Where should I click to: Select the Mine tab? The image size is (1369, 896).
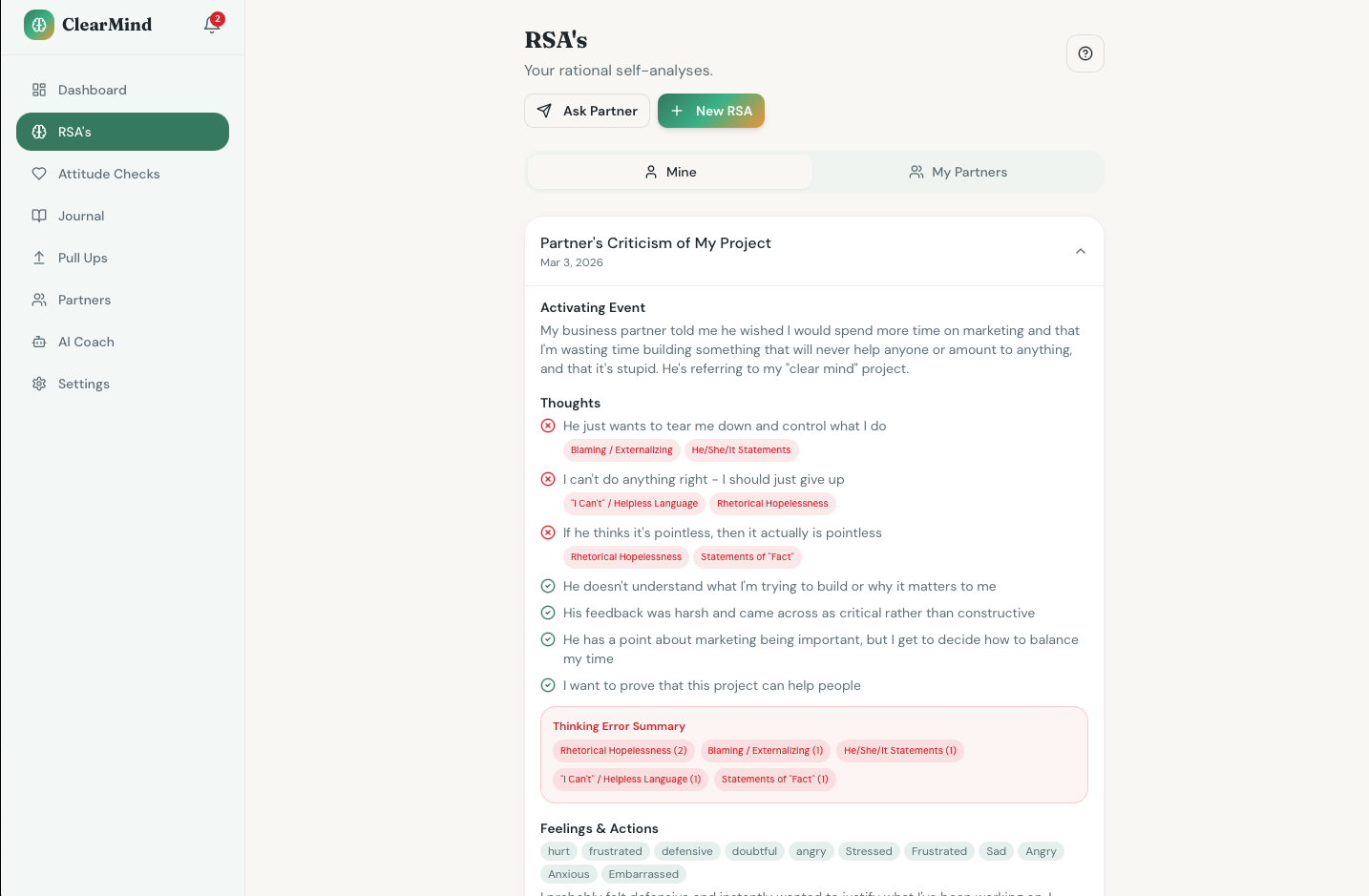pos(670,172)
